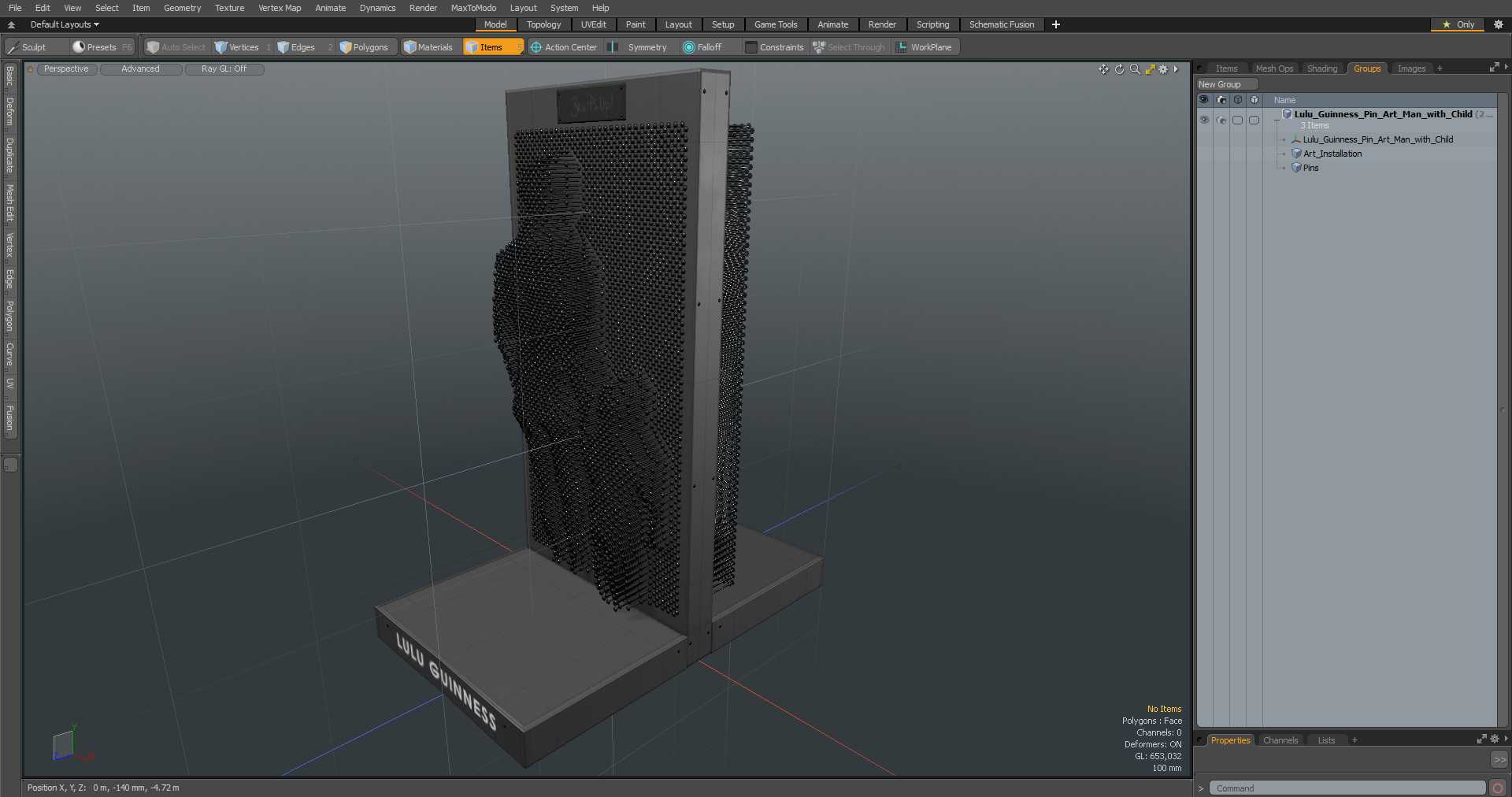The height and width of the screenshot is (797, 1512).
Task: Open the Groups panel arrow menu
Action: [1506, 68]
